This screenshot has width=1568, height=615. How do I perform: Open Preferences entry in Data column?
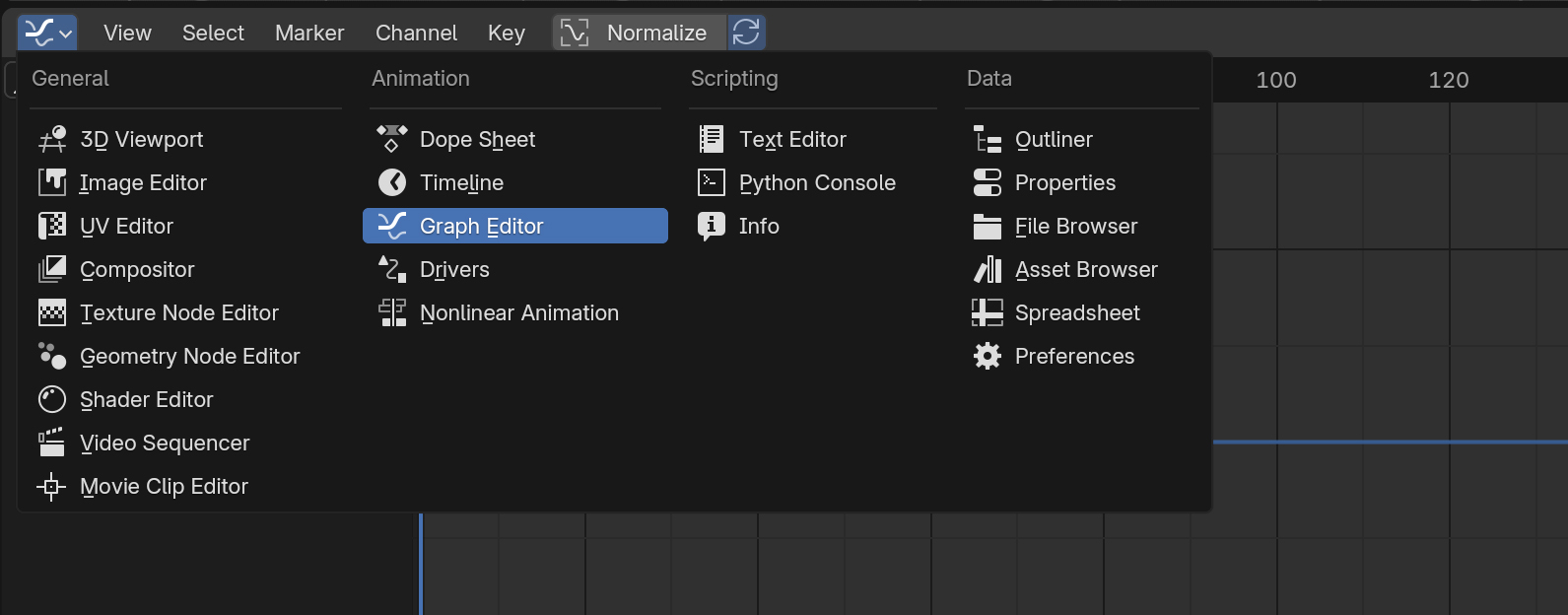(1082, 356)
